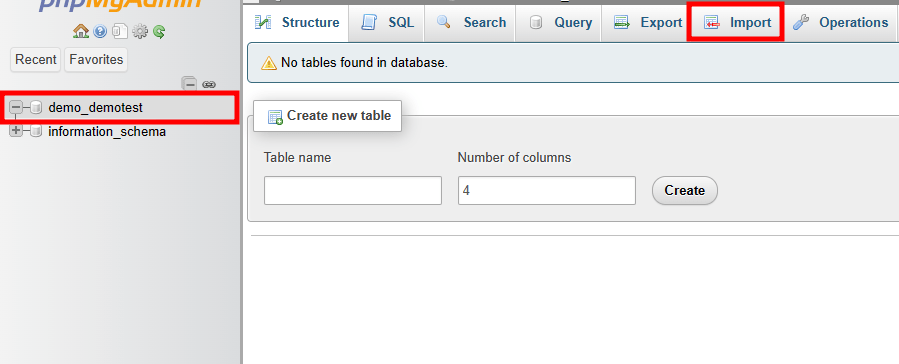Click the demo_demotest database cylinder icon

pos(36,107)
